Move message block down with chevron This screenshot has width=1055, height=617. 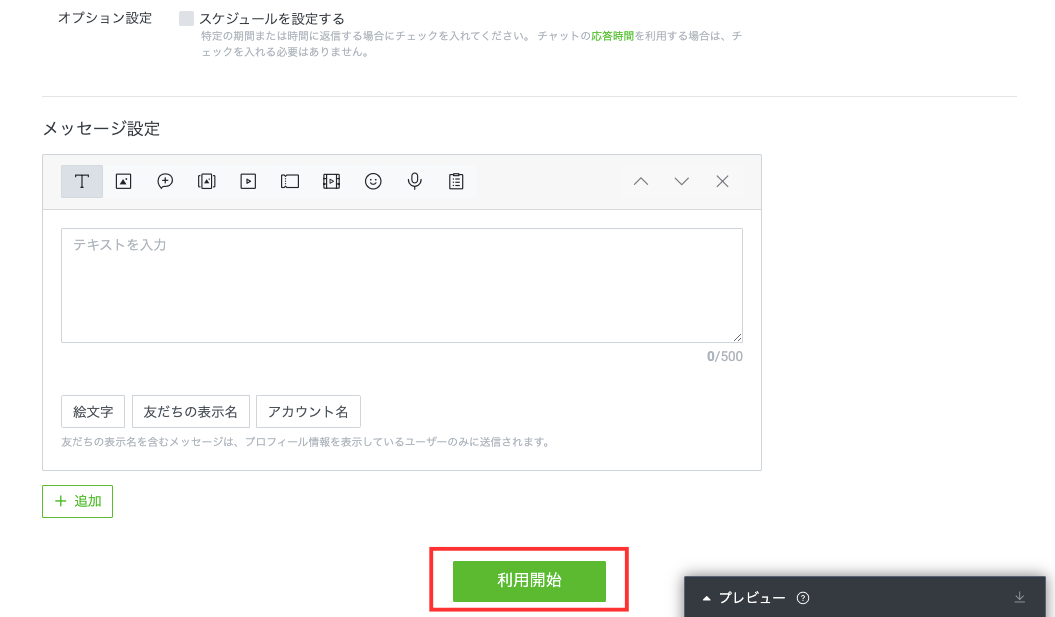point(682,181)
